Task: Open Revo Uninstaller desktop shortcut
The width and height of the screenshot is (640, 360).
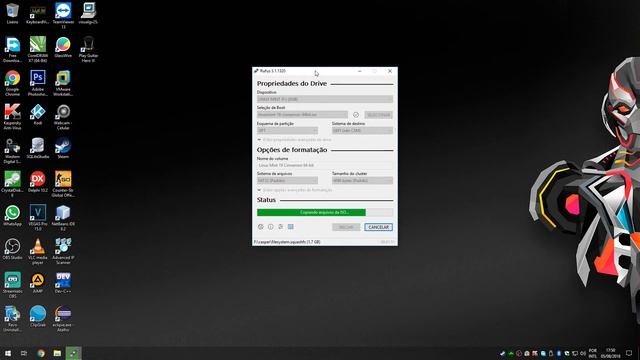Action: (x=12, y=319)
